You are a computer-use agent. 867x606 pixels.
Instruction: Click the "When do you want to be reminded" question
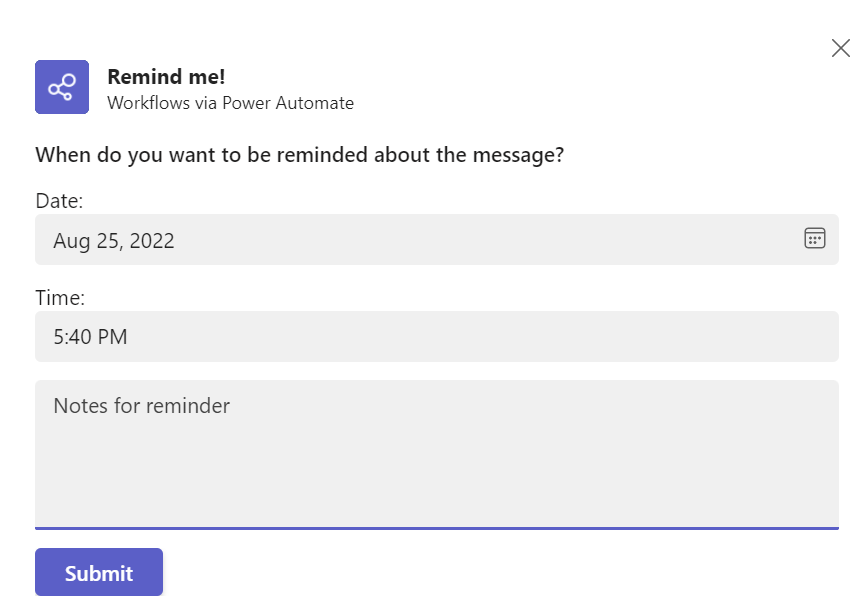(299, 155)
